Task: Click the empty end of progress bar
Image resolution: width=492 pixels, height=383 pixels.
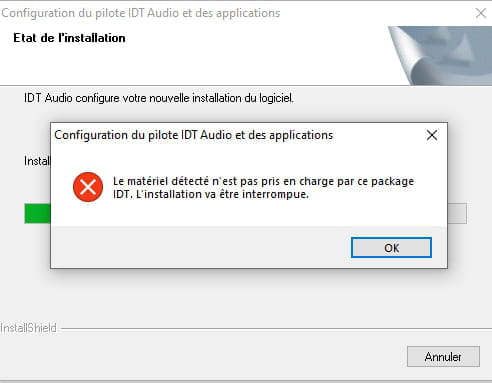Action: coord(457,213)
